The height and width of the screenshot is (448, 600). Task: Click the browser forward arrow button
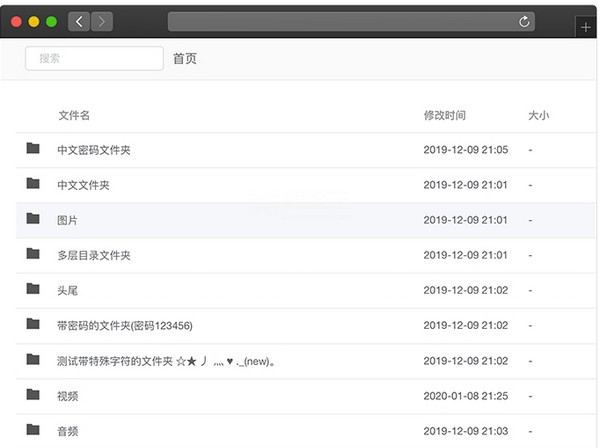point(102,21)
